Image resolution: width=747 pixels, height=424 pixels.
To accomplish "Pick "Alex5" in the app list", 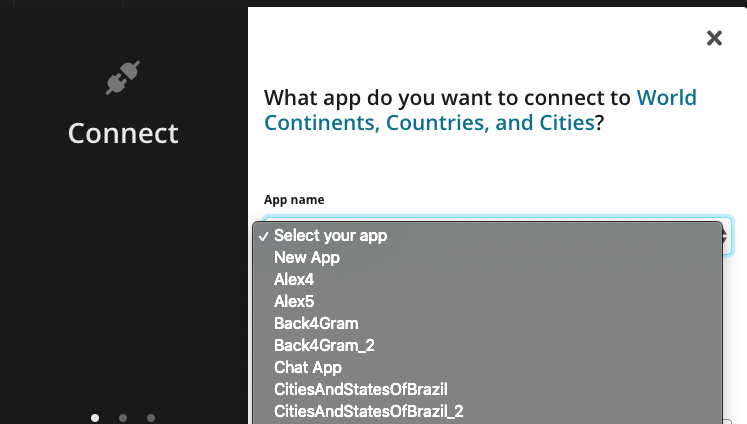I will point(488,302).
